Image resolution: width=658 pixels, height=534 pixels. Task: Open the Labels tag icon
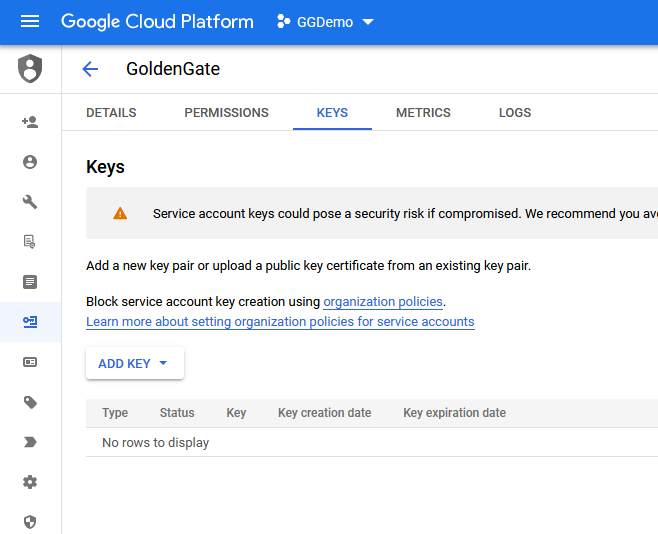tap(30, 402)
